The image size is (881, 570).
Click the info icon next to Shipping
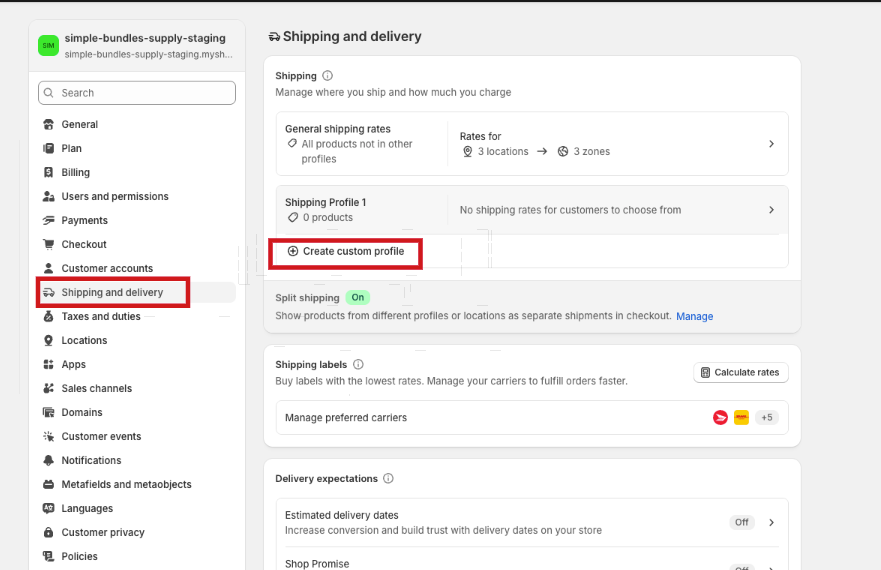(x=328, y=75)
